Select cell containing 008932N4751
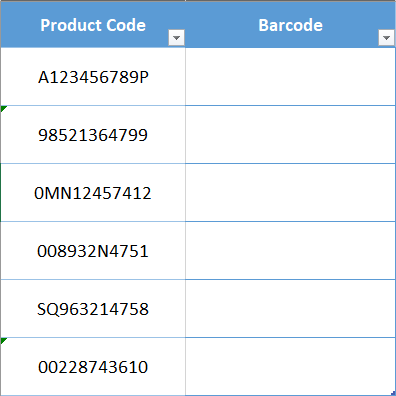 (x=93, y=251)
